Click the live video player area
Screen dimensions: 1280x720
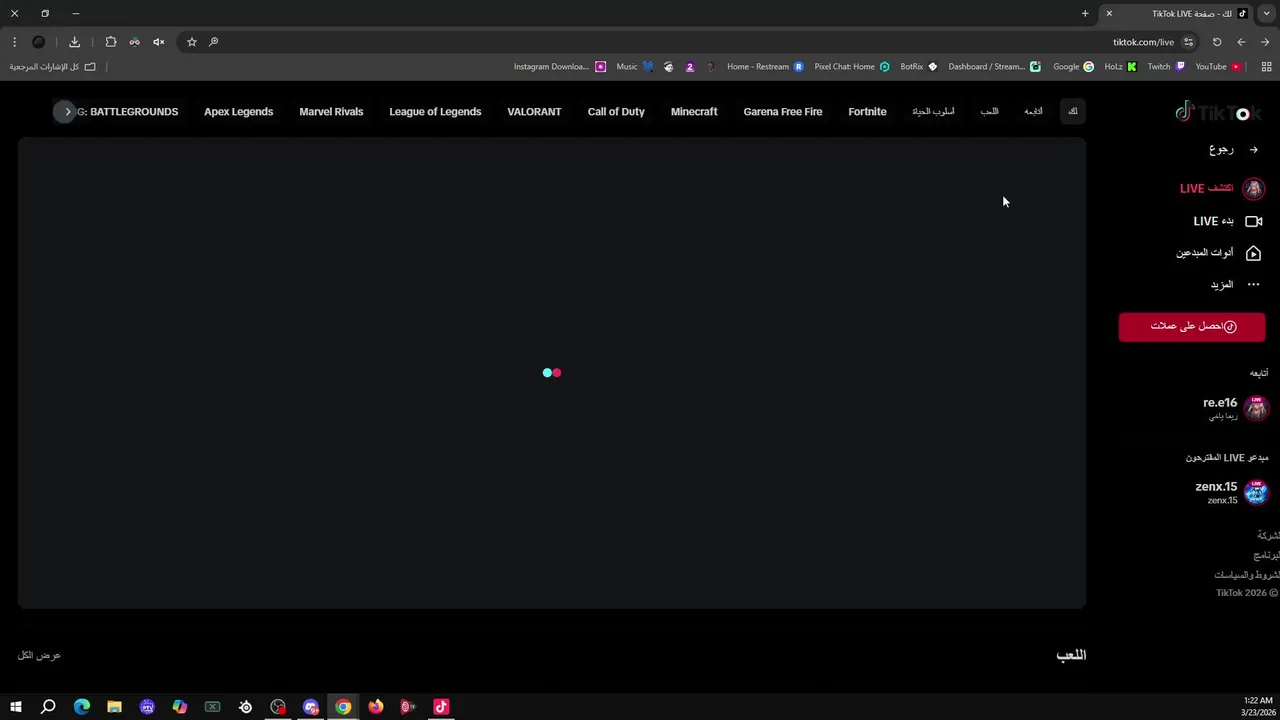point(552,373)
